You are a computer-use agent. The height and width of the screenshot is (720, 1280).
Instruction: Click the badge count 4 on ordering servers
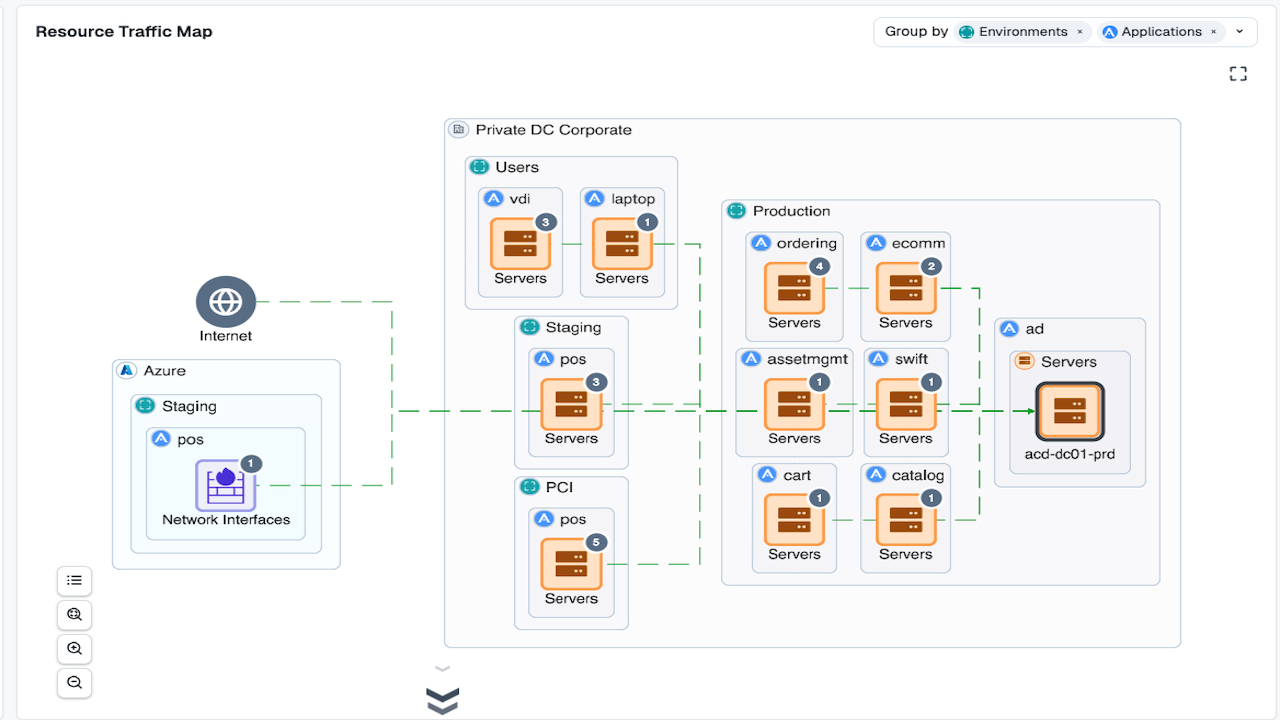click(x=819, y=266)
